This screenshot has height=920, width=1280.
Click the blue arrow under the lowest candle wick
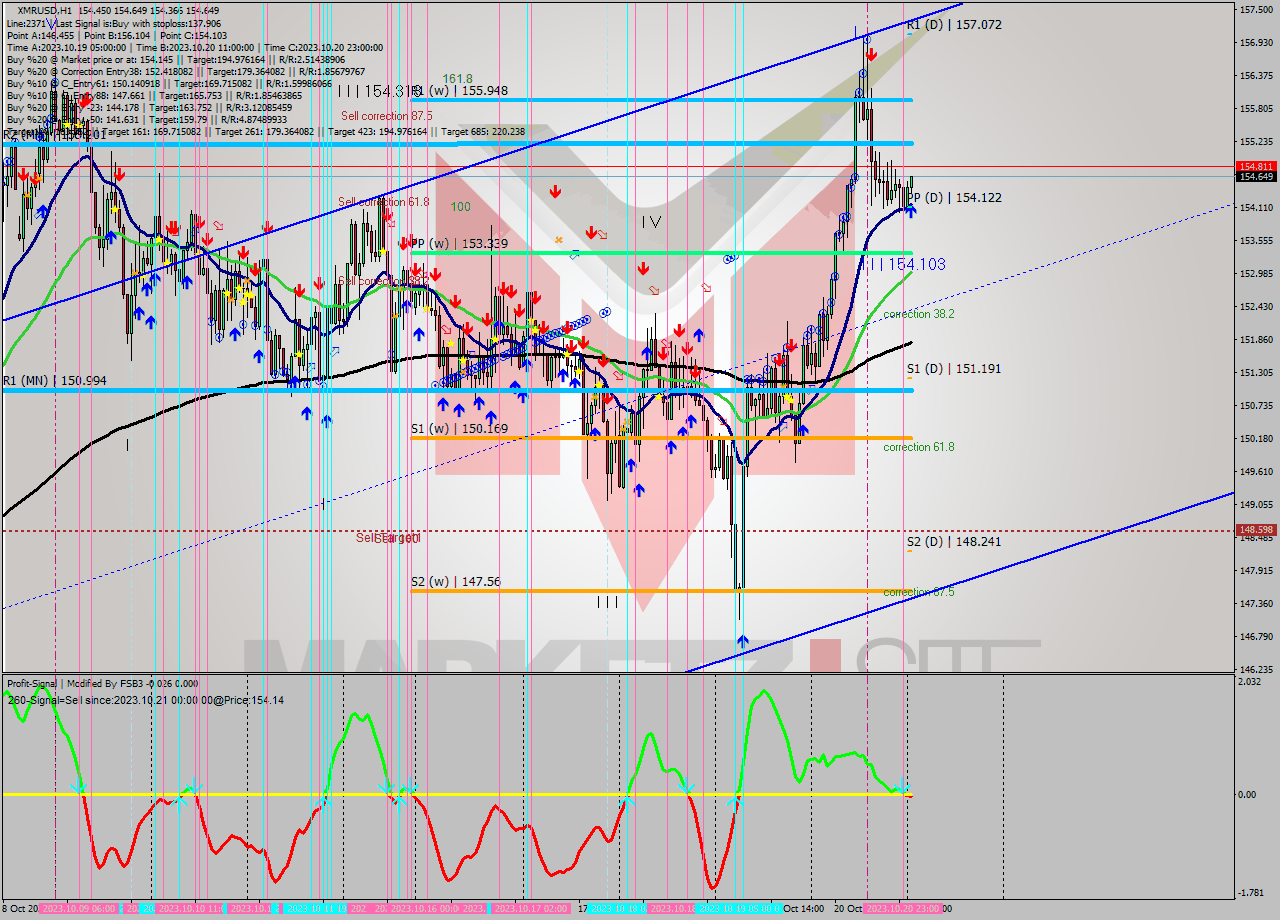[742, 639]
